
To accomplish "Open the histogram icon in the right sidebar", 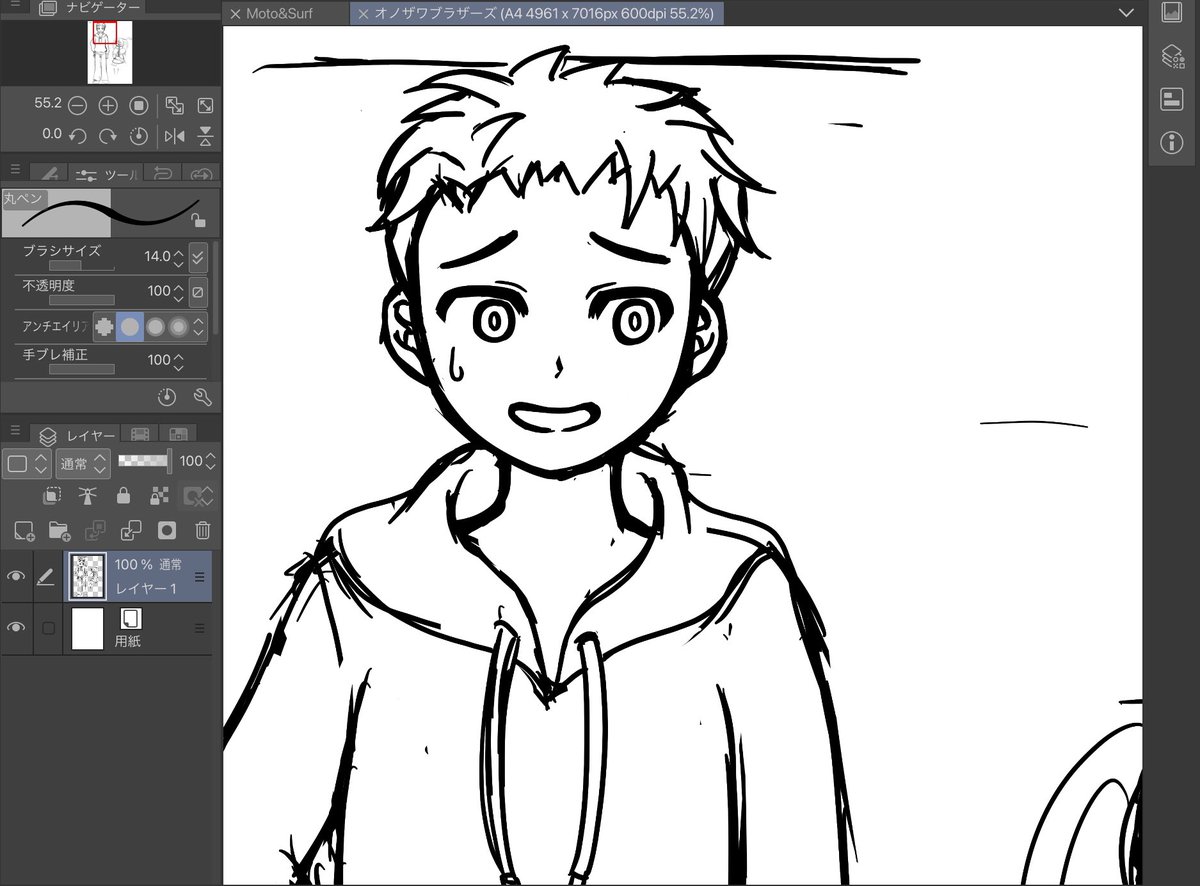I will tap(1171, 12).
